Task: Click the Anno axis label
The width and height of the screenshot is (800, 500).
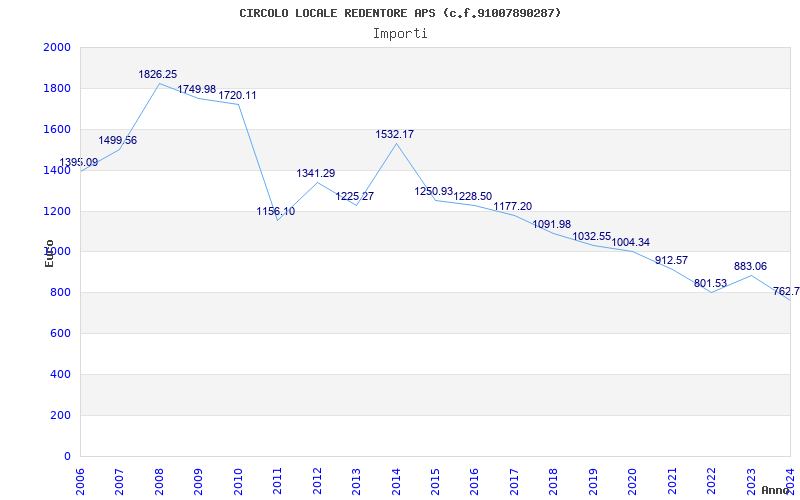Action: tap(775, 490)
